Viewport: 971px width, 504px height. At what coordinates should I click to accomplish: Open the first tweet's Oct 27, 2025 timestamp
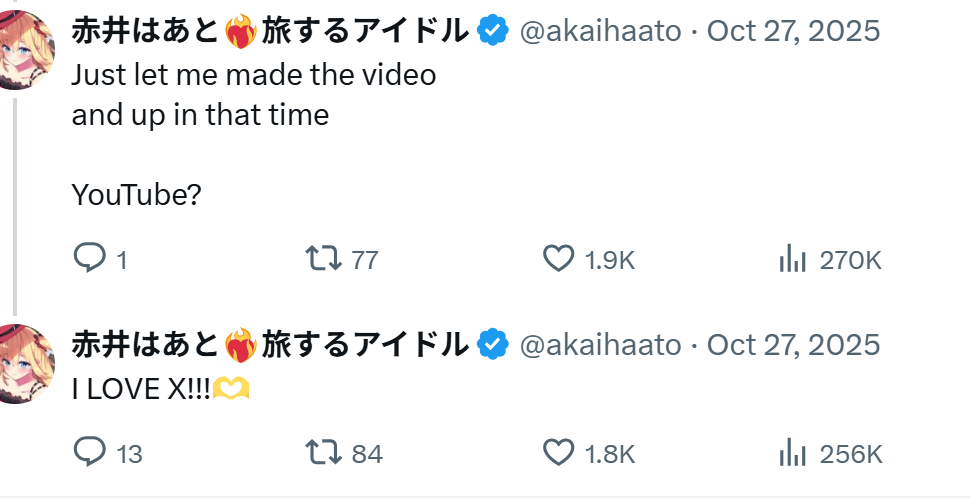tap(793, 31)
